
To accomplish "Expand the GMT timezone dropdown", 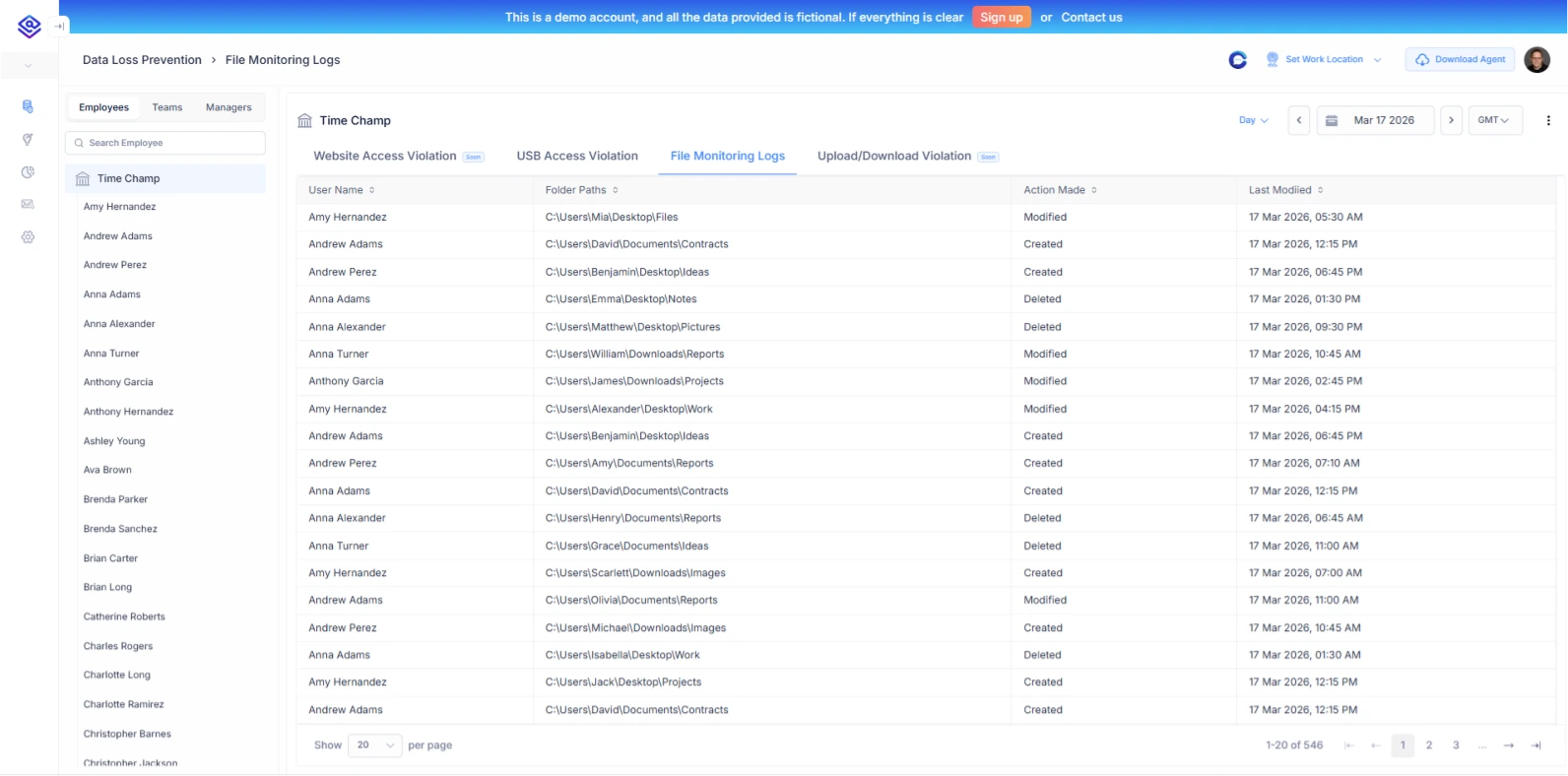I will (1493, 120).
